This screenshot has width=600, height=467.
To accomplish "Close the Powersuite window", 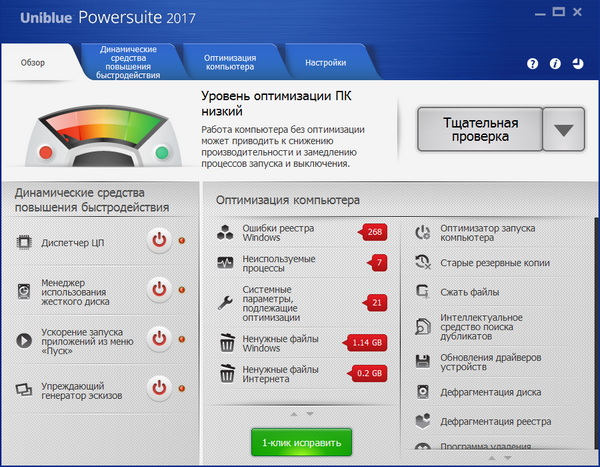I will 577,12.
